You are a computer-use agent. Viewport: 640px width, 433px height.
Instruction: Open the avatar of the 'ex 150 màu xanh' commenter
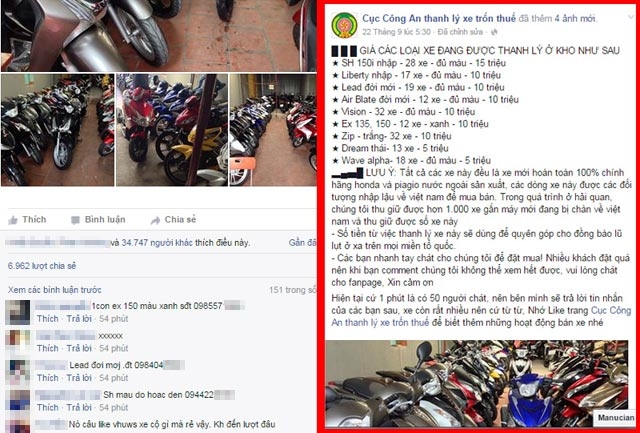18,312
